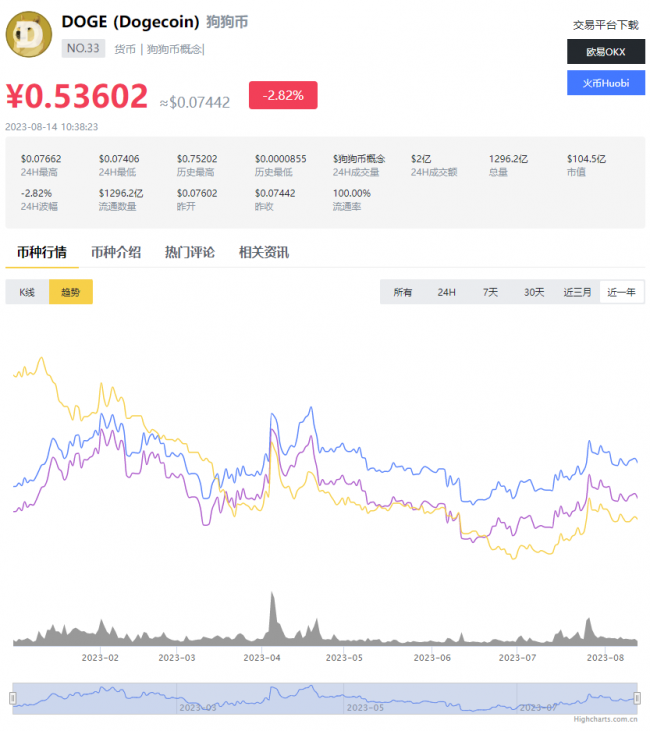Select the 近一年 time range

621,292
